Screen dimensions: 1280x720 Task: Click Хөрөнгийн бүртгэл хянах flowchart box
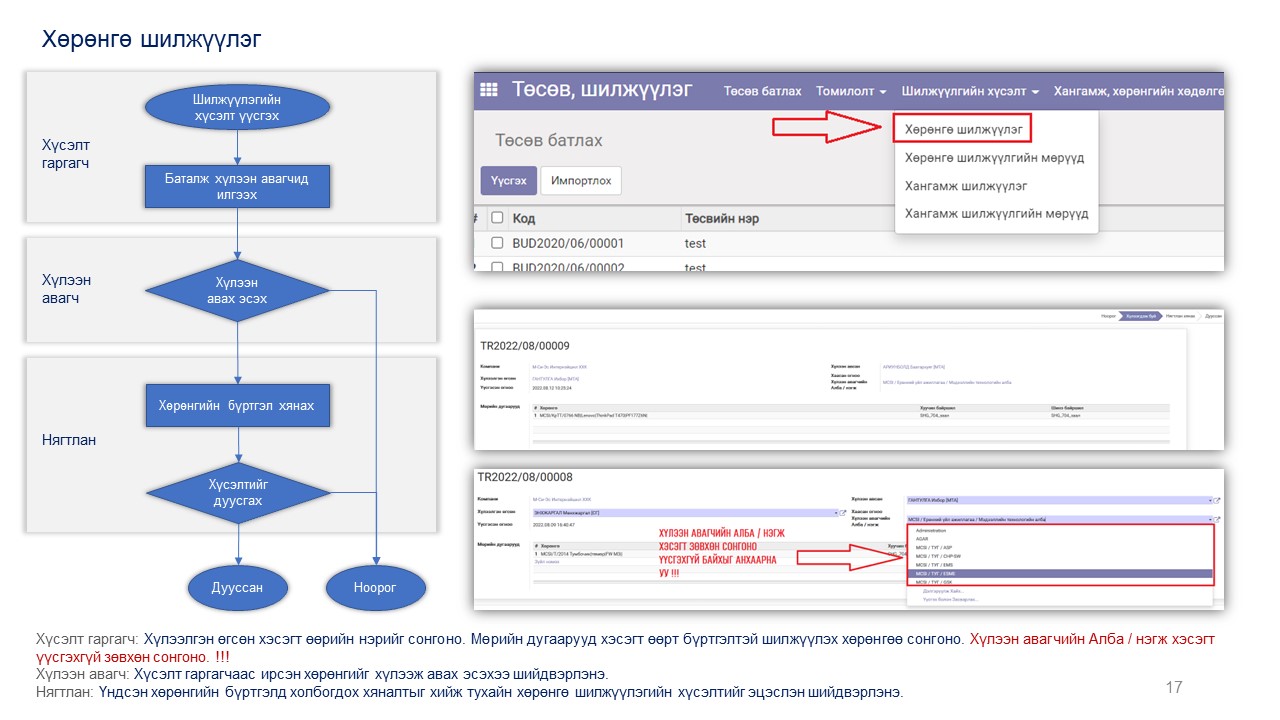[237, 406]
